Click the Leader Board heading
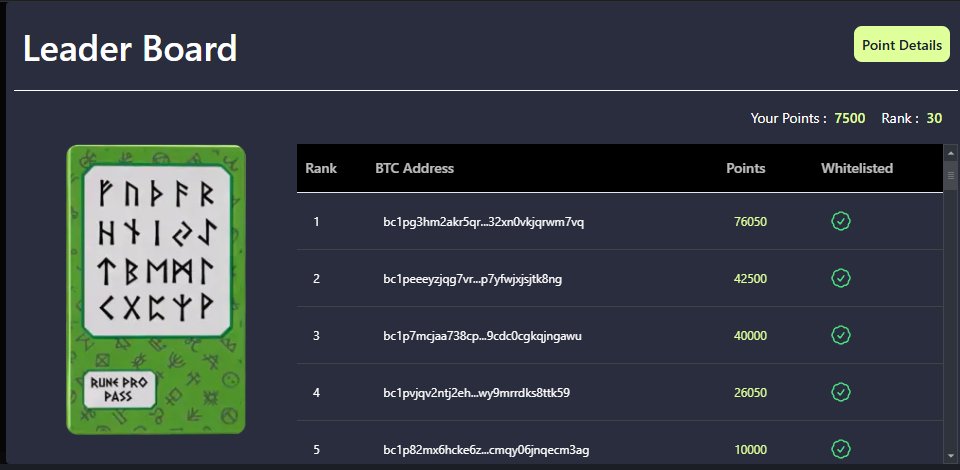This screenshot has height=470, width=960. pyautogui.click(x=130, y=48)
